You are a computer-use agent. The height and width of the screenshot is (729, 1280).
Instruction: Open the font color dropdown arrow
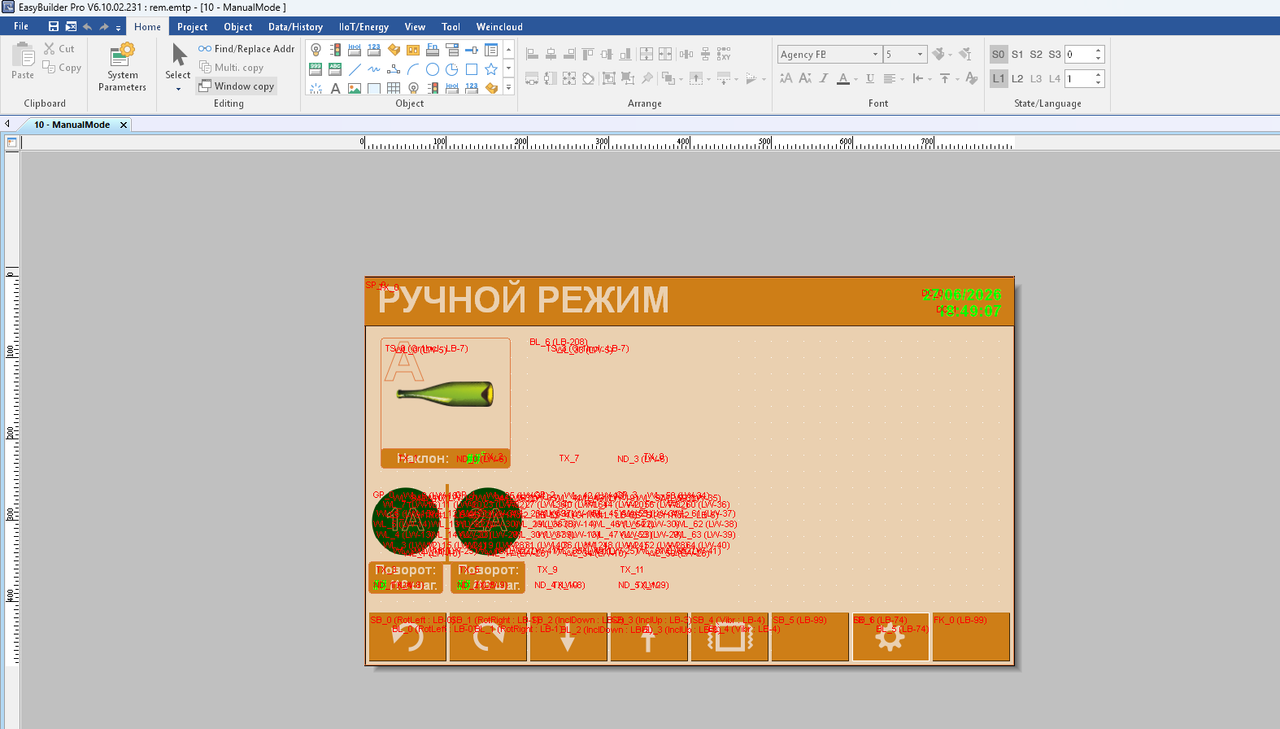tap(855, 78)
